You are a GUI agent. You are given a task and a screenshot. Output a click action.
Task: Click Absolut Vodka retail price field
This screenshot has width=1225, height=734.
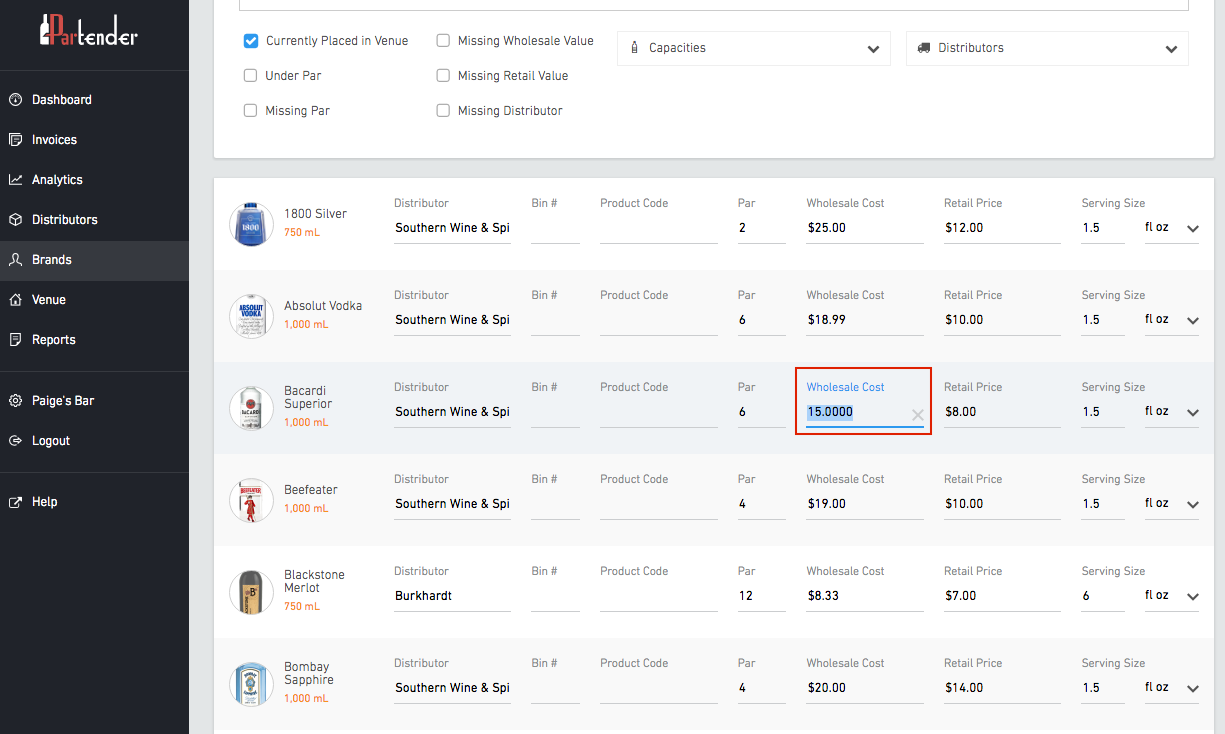pos(1001,320)
